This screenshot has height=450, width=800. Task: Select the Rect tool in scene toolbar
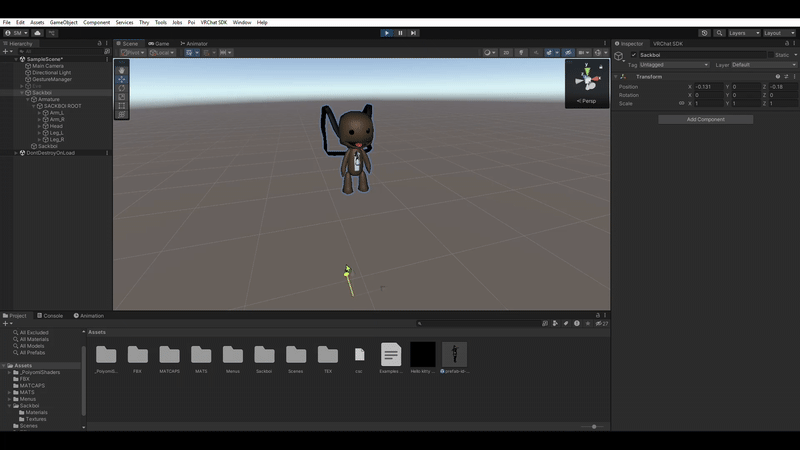pyautogui.click(x=121, y=106)
